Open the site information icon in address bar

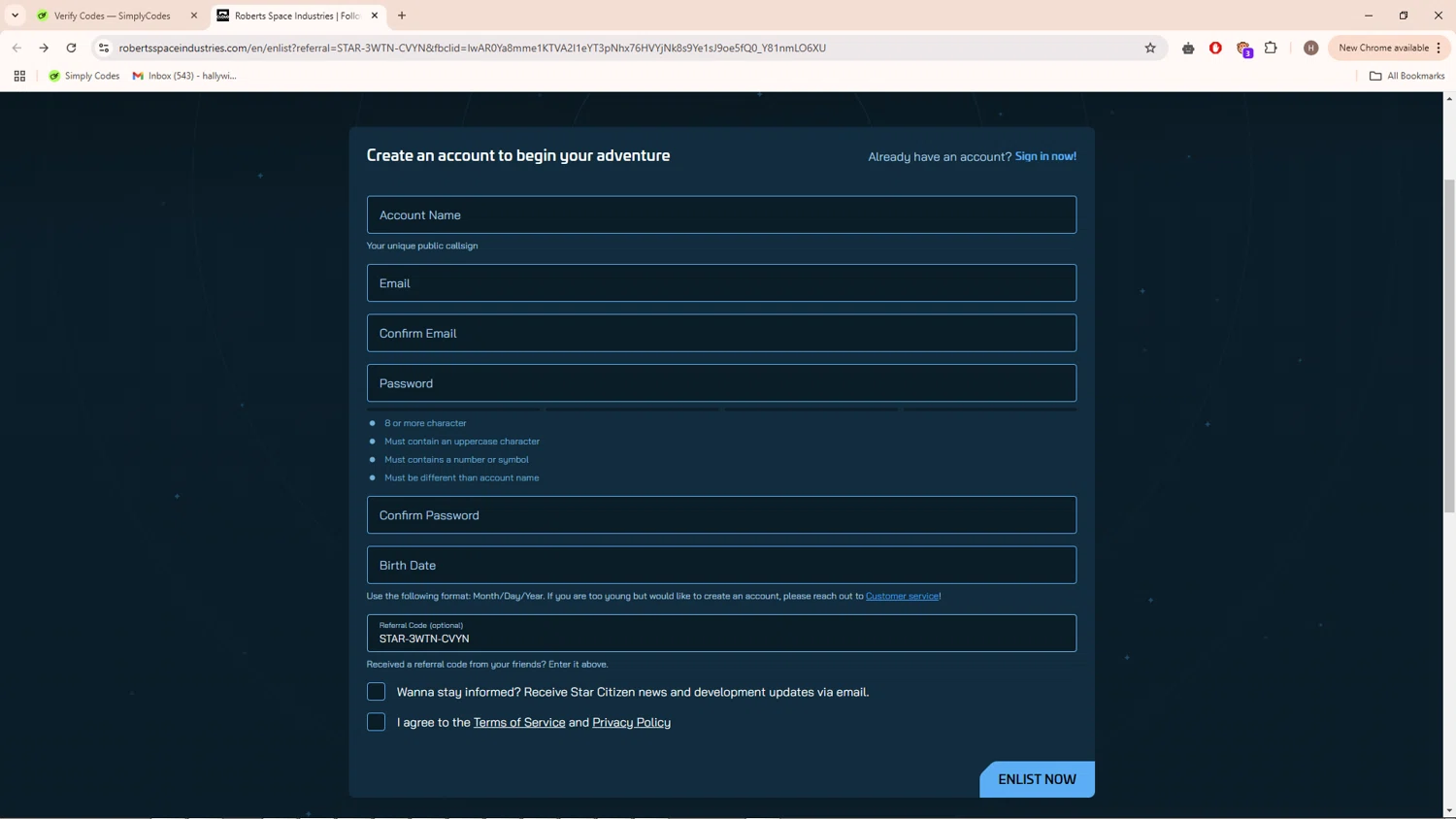pos(104,48)
